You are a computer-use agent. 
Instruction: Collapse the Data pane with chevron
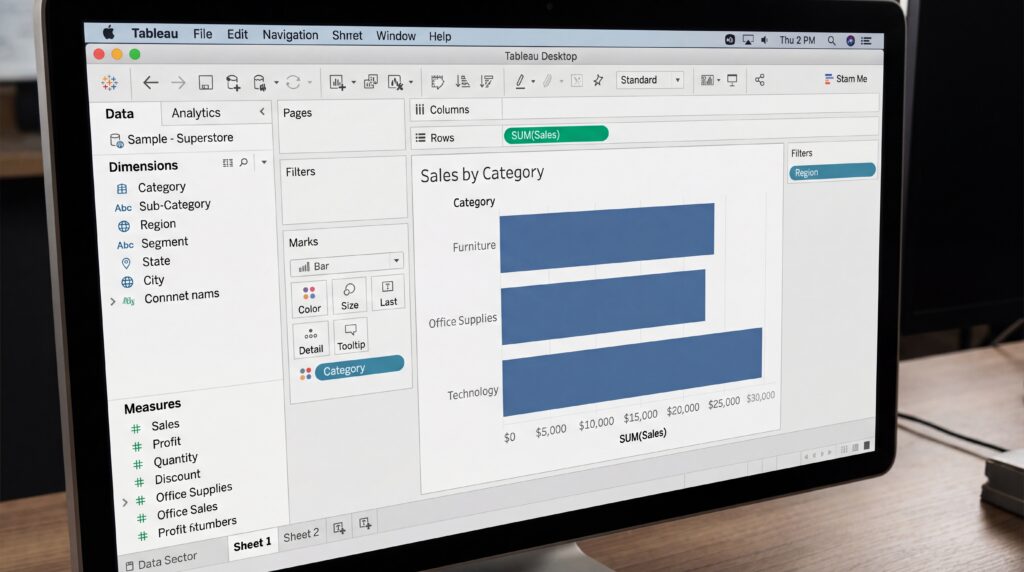coord(262,112)
